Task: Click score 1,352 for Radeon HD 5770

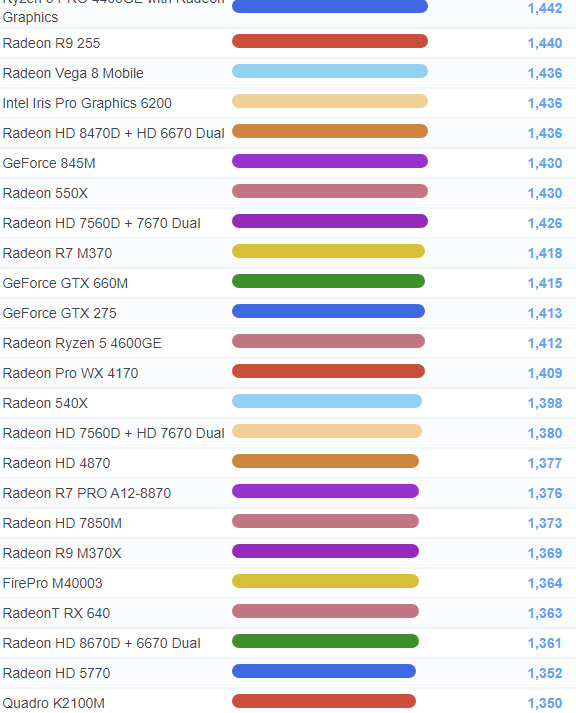Action: [545, 673]
